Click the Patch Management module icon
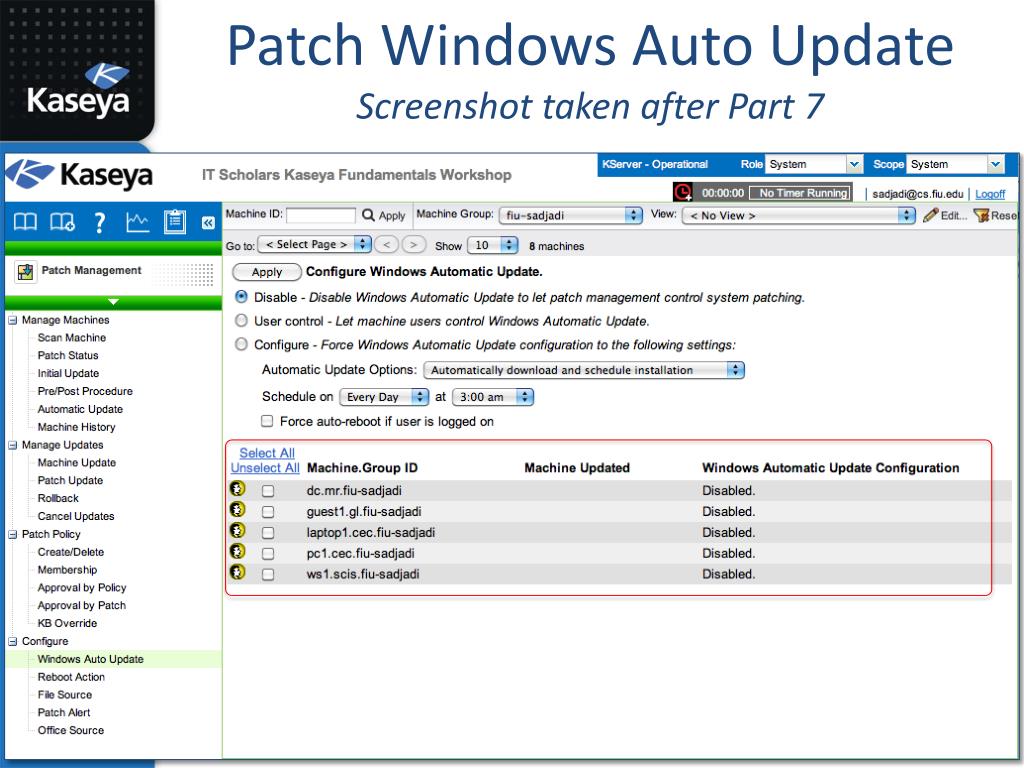Viewport: 1024px width, 768px height. [25, 271]
